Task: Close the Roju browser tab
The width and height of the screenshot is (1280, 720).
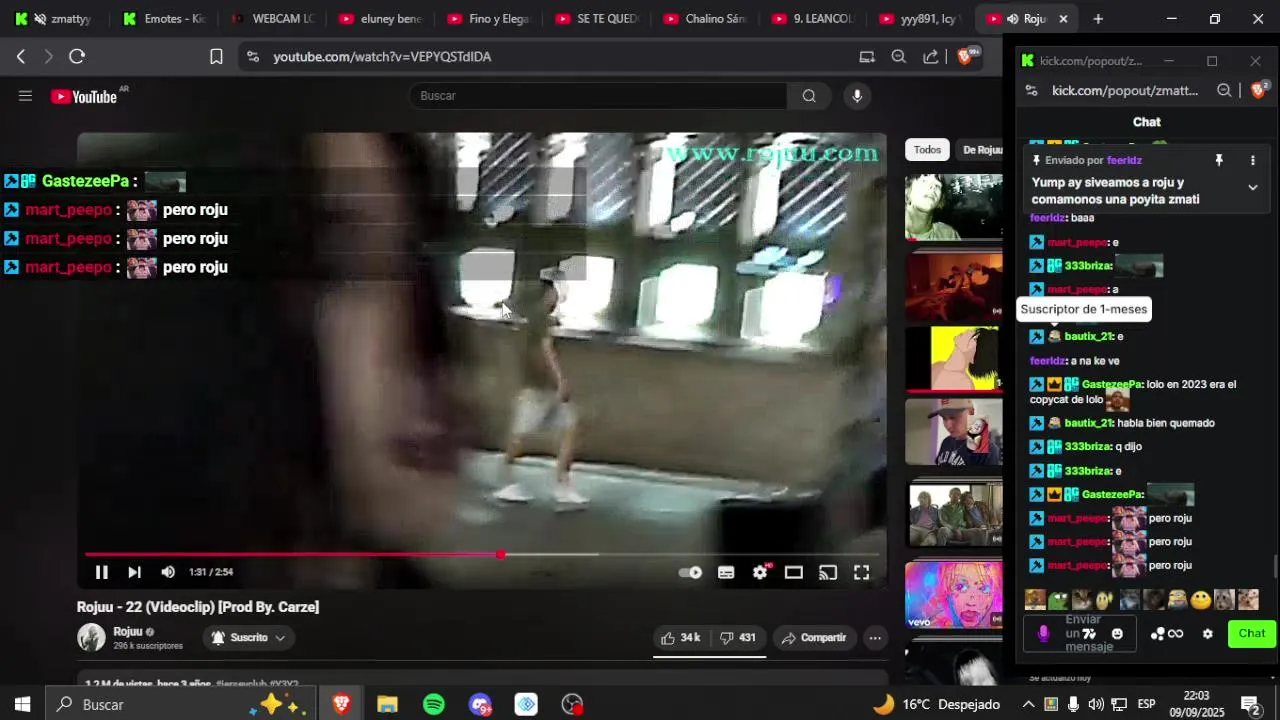Action: tap(1063, 19)
